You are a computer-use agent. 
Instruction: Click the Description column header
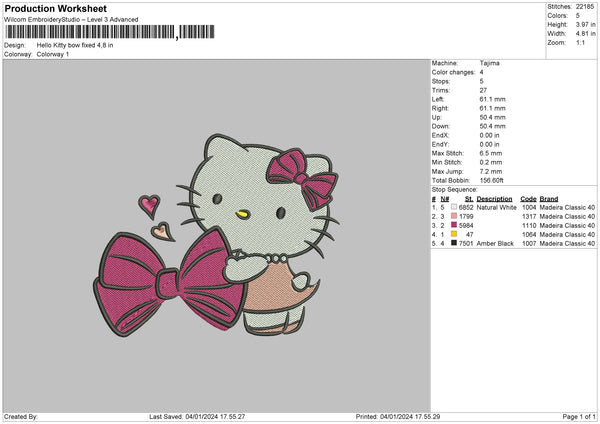(x=494, y=198)
